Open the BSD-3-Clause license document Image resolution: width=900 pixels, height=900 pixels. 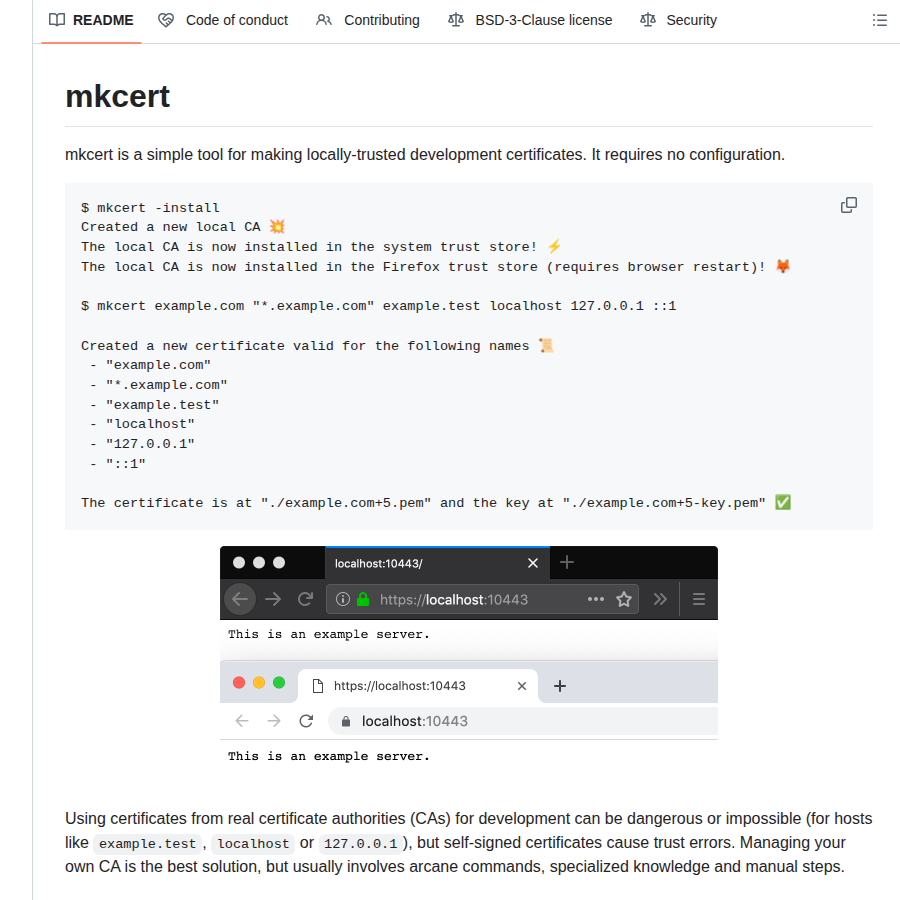543,20
